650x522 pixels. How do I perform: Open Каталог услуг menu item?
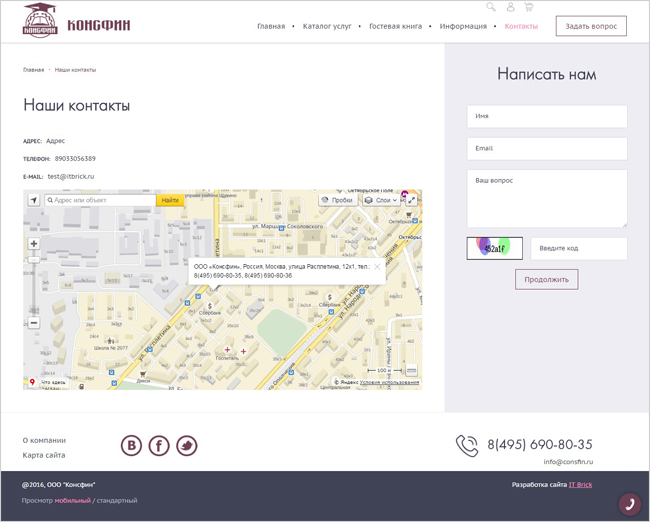[x=327, y=26]
